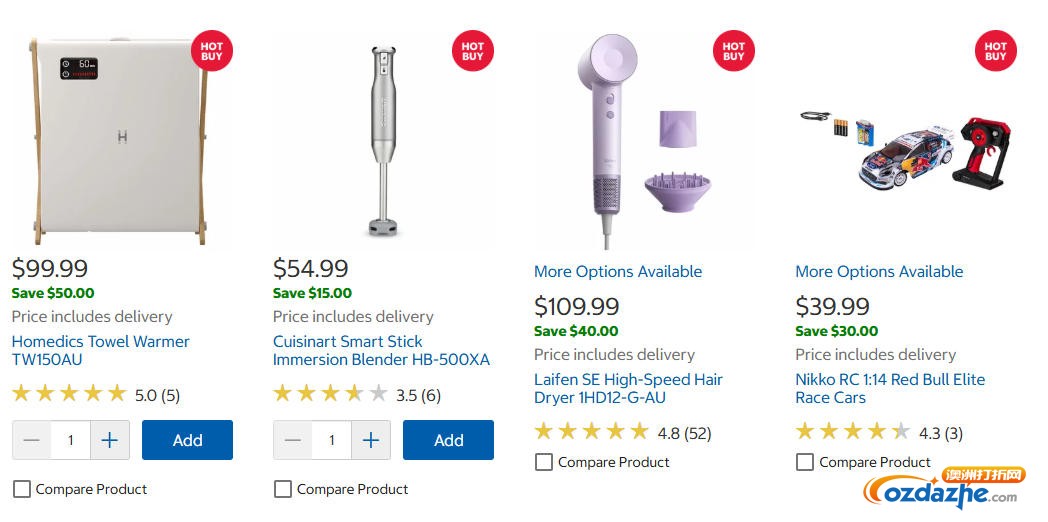Select Compare Product checkbox for Nikko RC car

pos(805,462)
